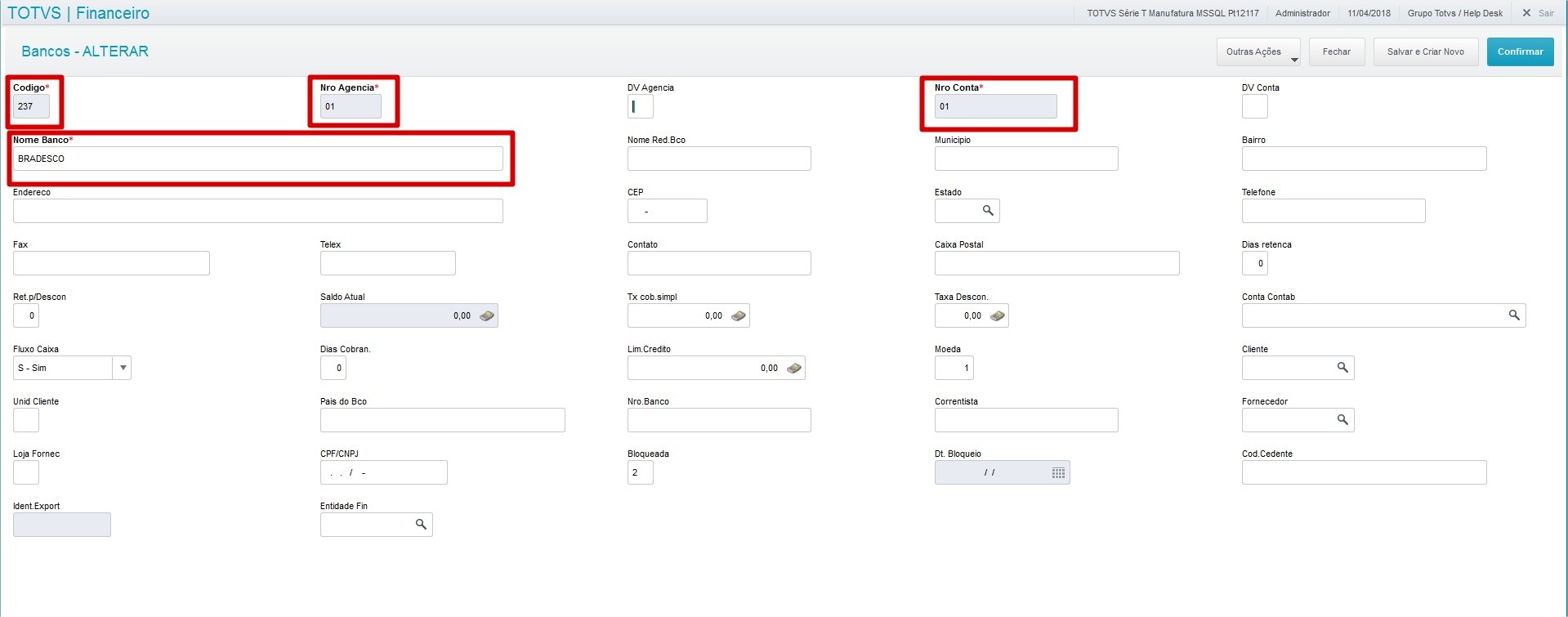This screenshot has height=617, width=1568.
Task: Expand the Fluxo Caixa dropdown
Action: click(x=123, y=368)
